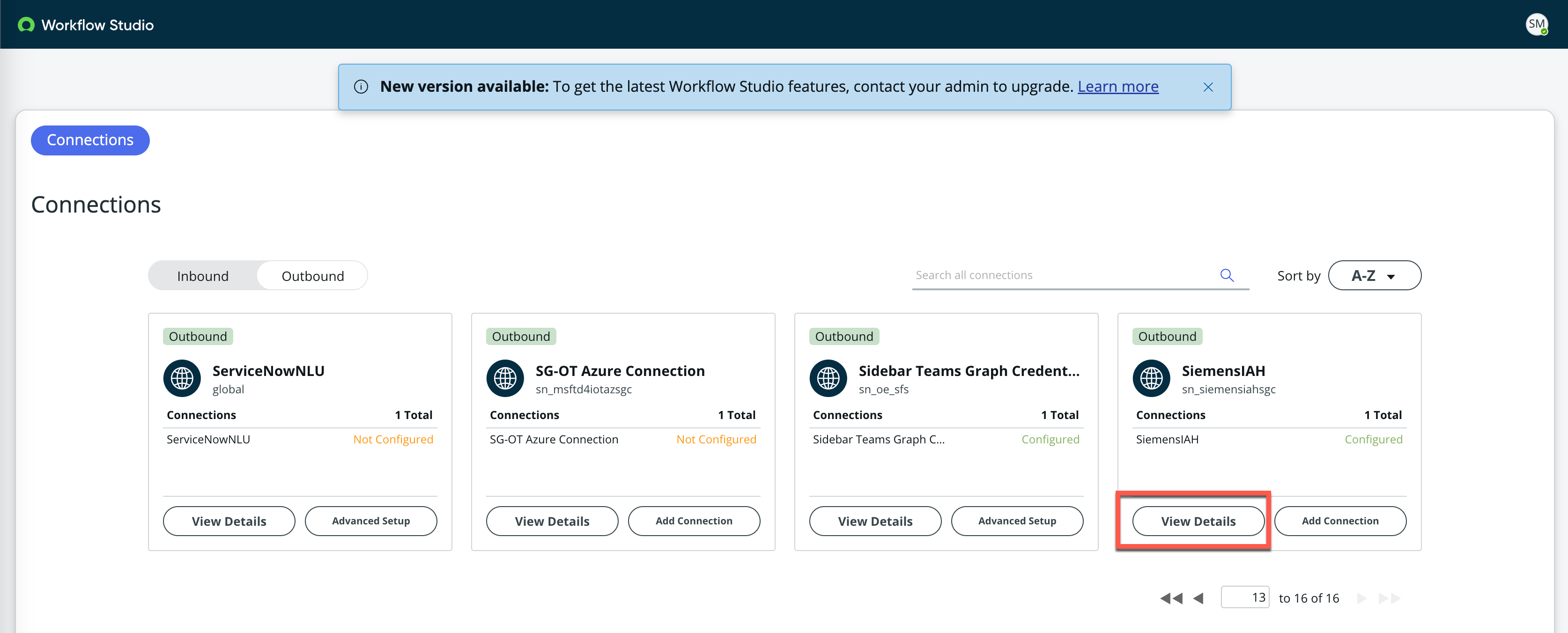This screenshot has width=1568, height=633.
Task: Click the info icon in the banner
Action: 361,87
